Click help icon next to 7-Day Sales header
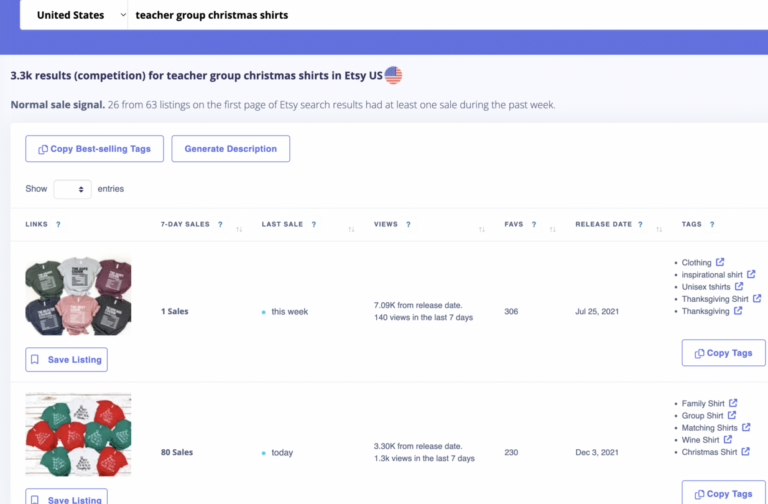 (x=220, y=225)
